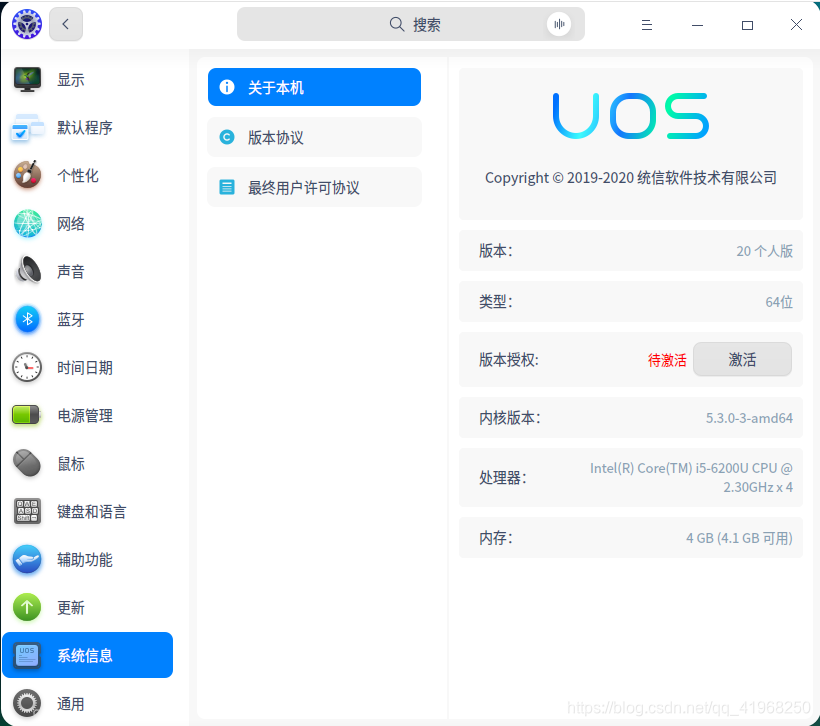
Task: Open the Accessibility (辅助功能) icon
Action: [x=27, y=560]
